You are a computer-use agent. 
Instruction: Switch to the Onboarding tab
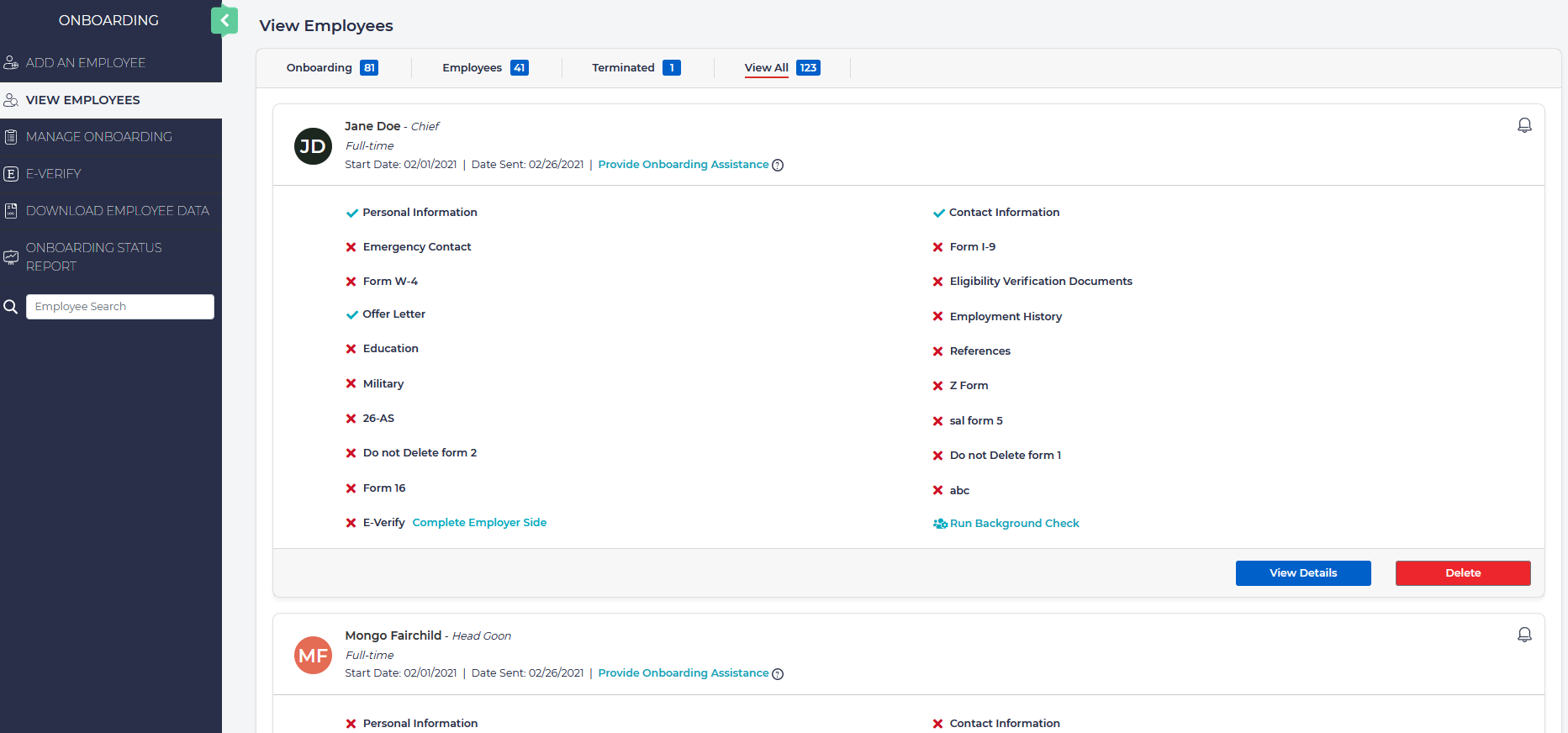click(331, 68)
